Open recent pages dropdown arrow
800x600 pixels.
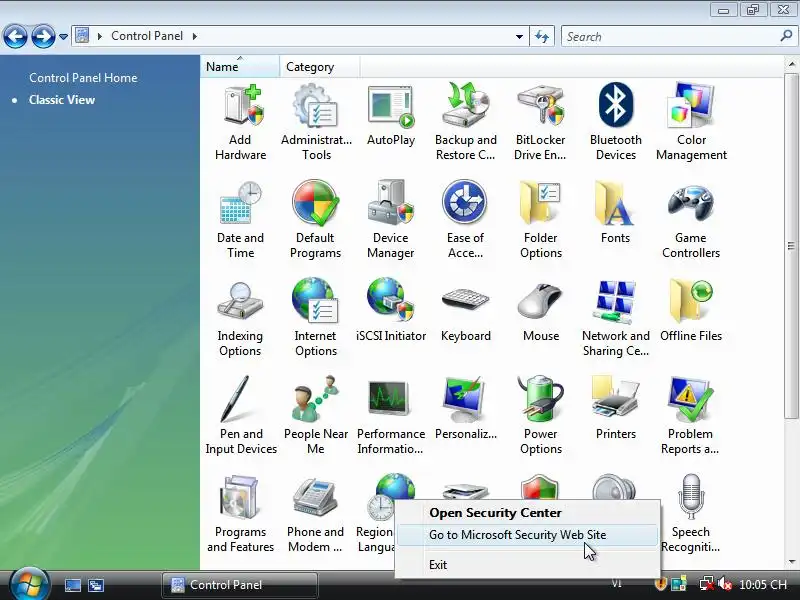(x=63, y=37)
